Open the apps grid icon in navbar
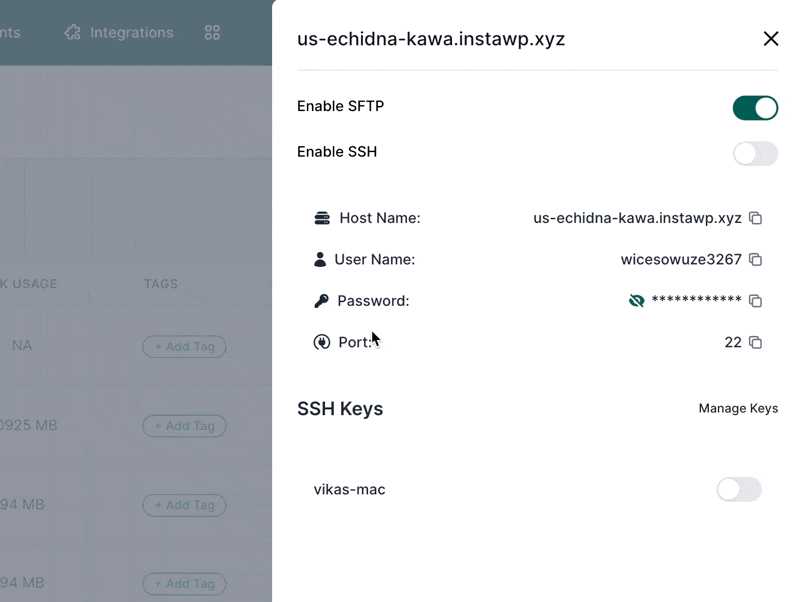 (212, 33)
